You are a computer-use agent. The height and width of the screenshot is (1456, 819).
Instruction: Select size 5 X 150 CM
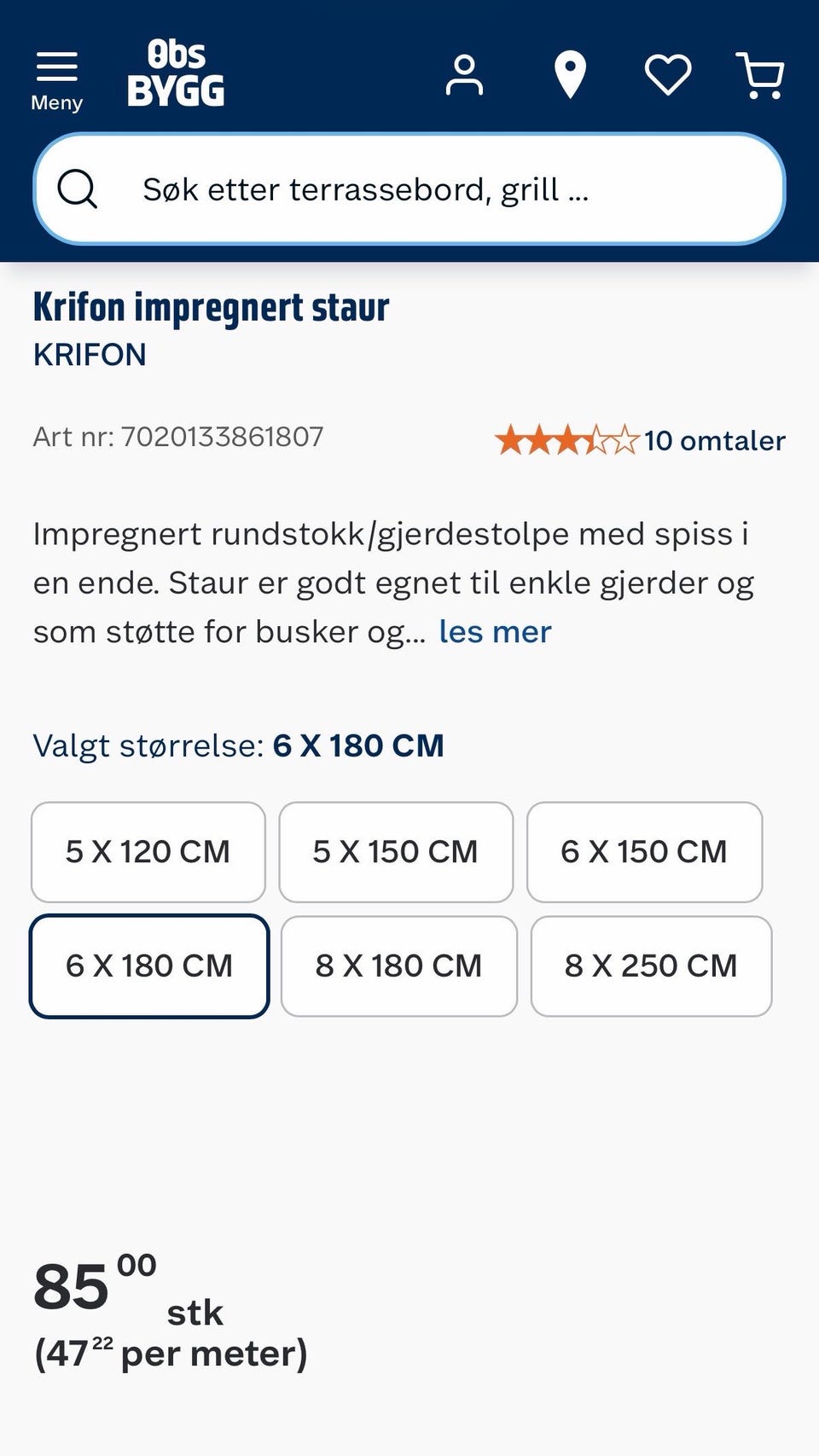click(x=396, y=851)
